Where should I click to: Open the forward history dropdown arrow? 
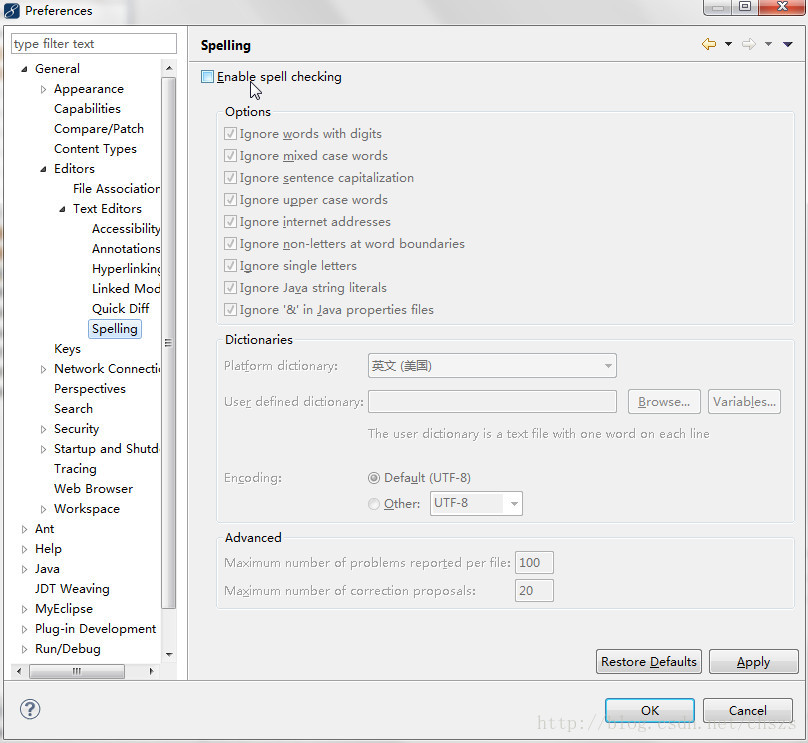click(768, 44)
